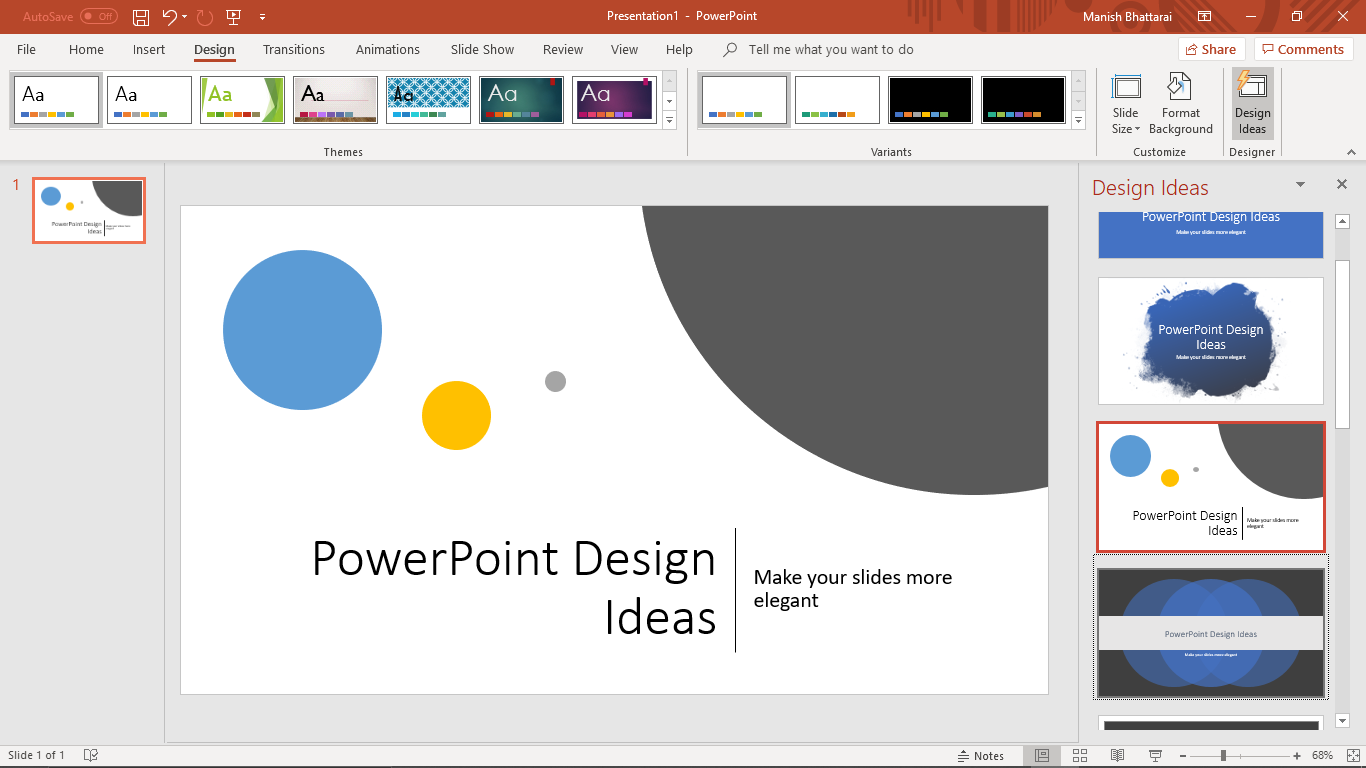Expand the Themes gallery
1366x768 pixels.
pyautogui.click(x=669, y=120)
